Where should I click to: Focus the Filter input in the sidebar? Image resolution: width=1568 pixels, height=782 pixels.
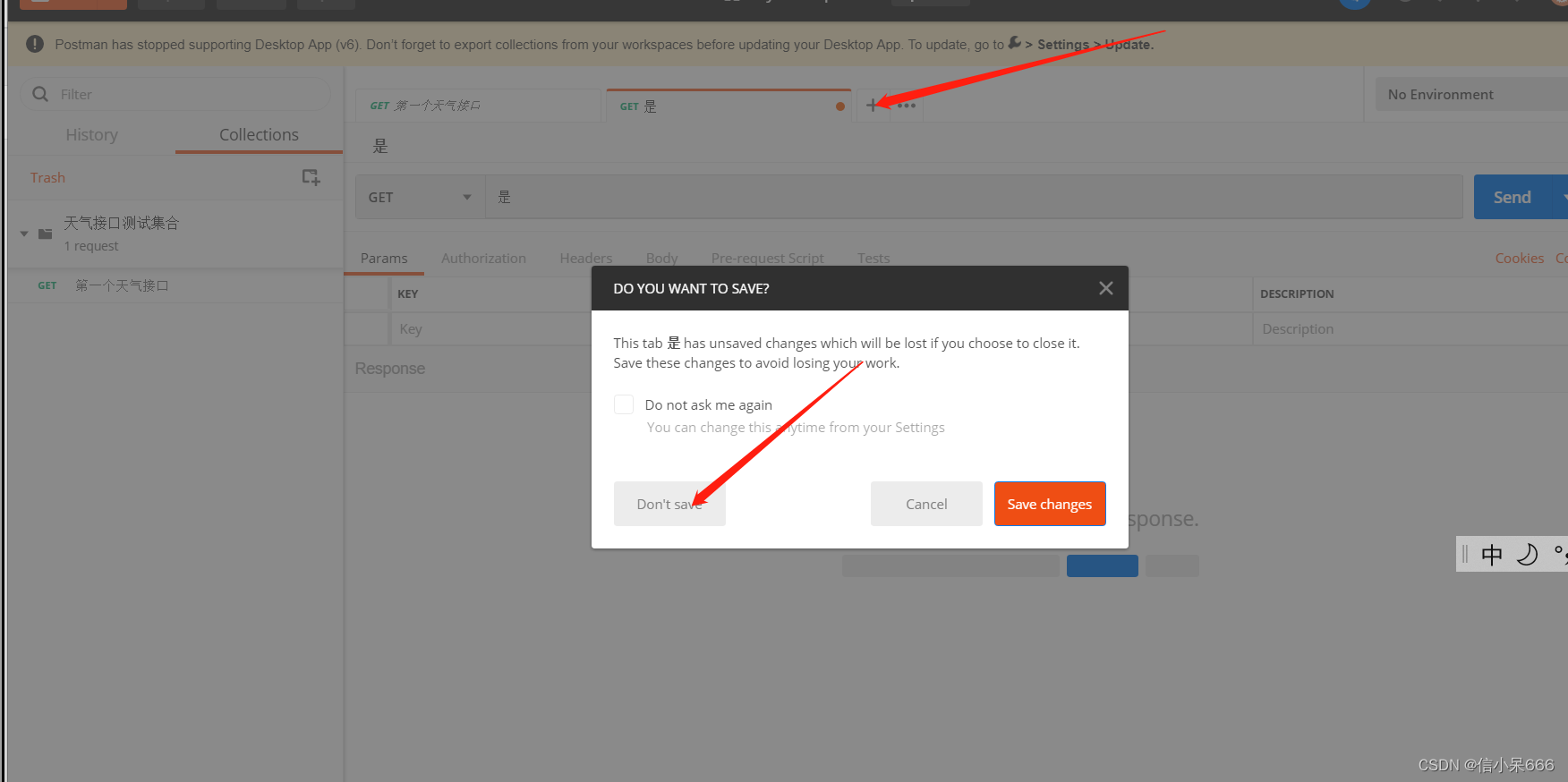175,94
